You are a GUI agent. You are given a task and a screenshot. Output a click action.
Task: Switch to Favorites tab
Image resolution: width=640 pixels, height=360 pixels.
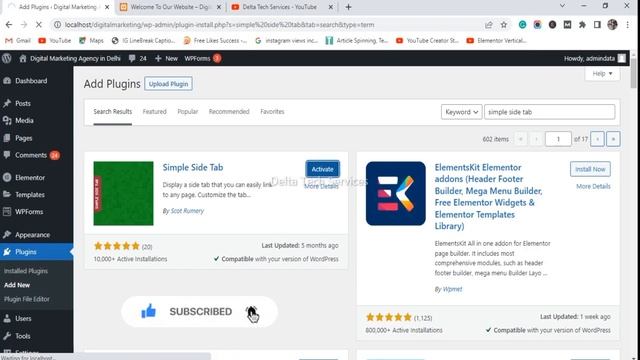tap(272, 111)
